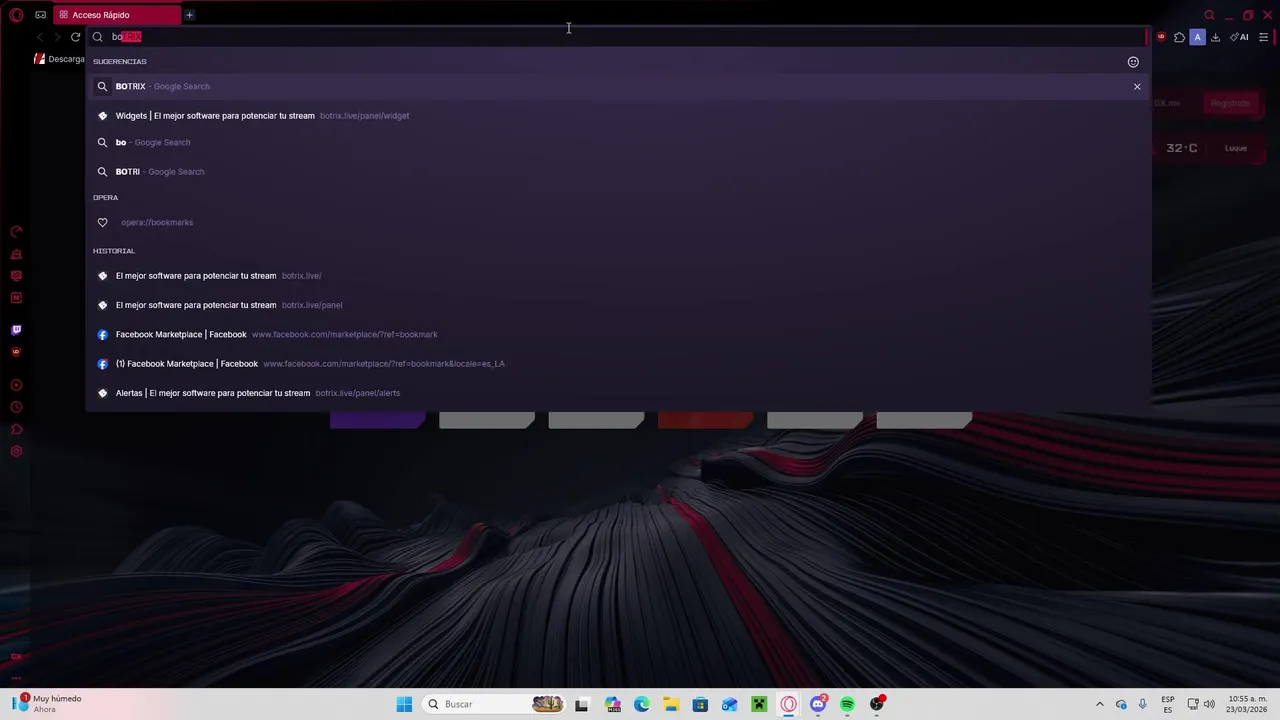The image size is (1280, 720).
Task: Open Task View on the taskbar
Action: [581, 704]
